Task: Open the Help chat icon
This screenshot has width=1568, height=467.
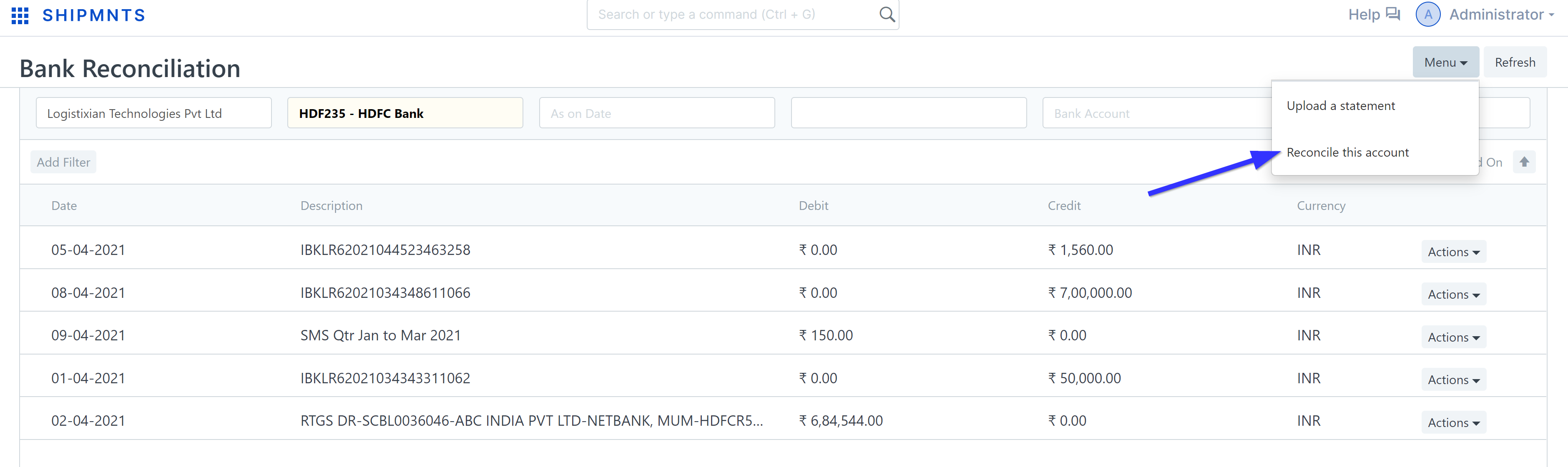Action: click(1393, 14)
